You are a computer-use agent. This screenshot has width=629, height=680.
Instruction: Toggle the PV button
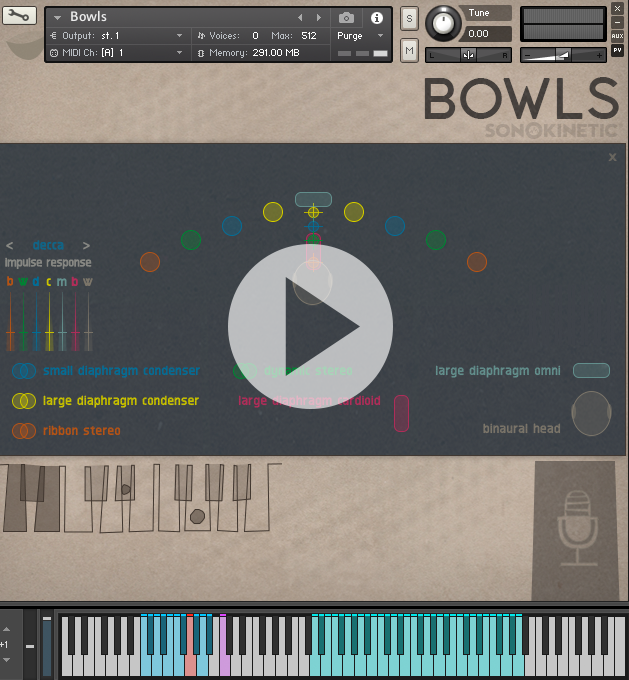(617, 50)
